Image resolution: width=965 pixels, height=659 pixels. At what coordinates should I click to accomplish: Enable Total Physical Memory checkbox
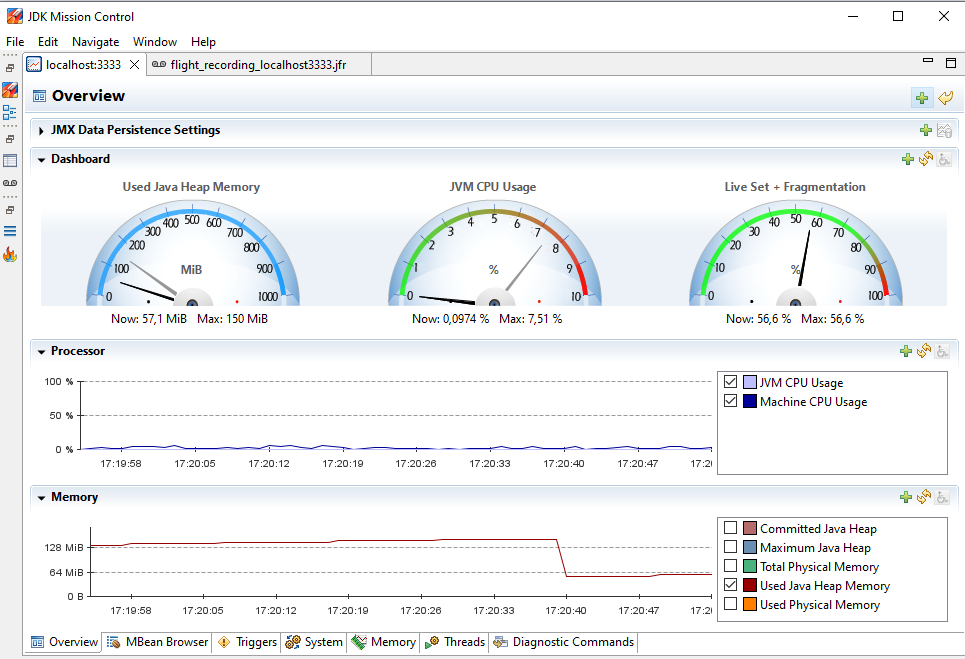tap(731, 566)
